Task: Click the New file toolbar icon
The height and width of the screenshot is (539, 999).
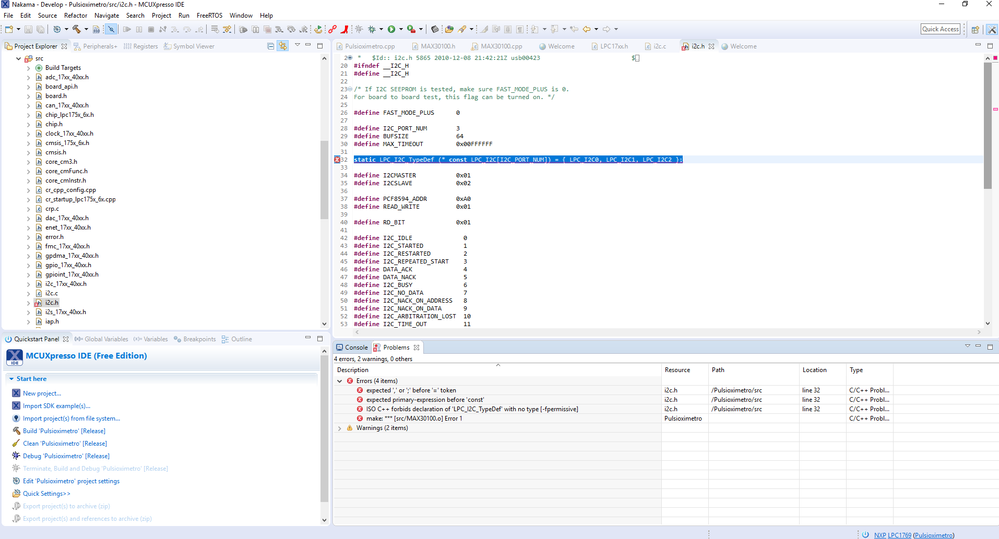Action: point(8,29)
